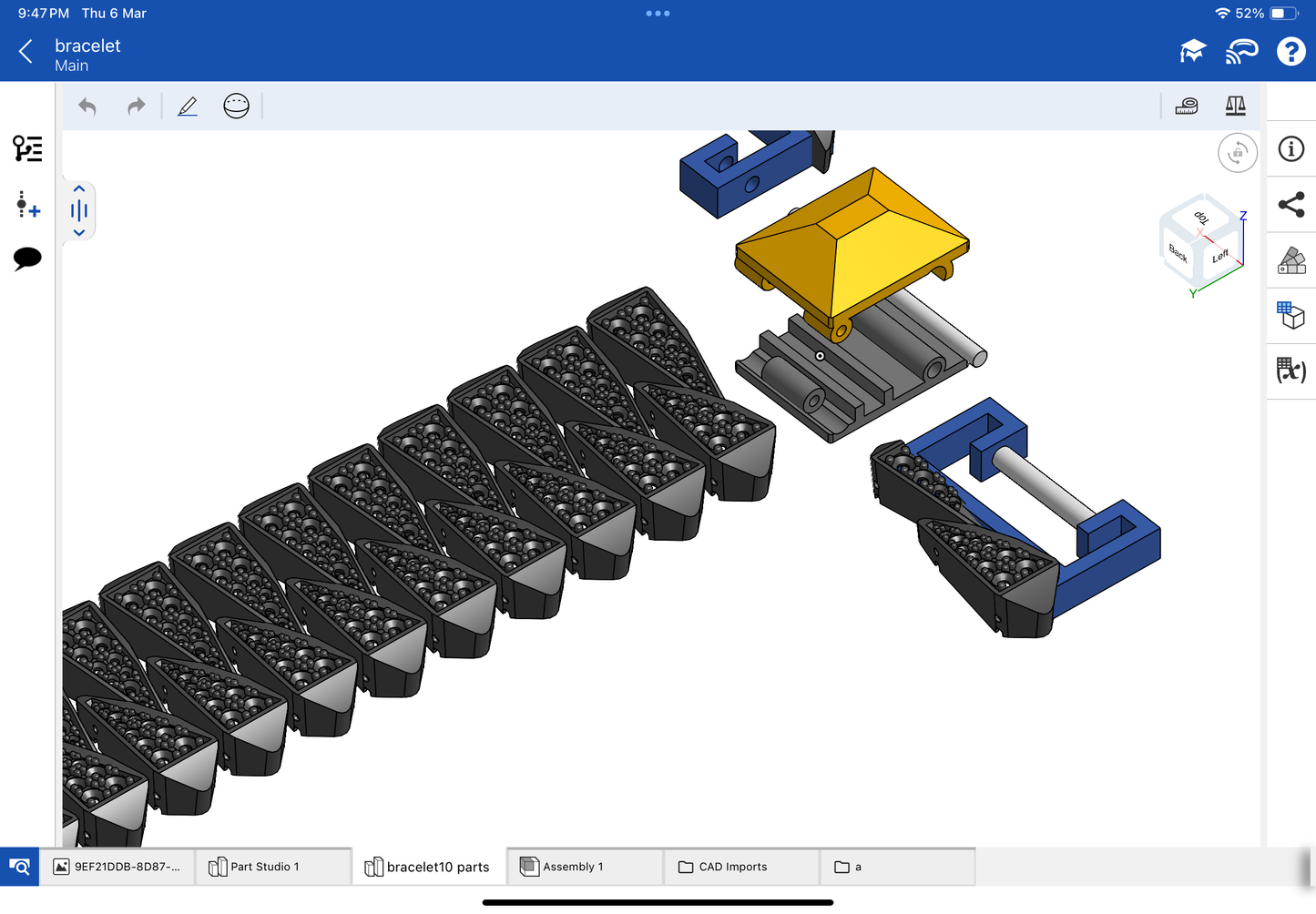Open the comments speech bubble
Screen dimensions: 1316x914
tap(27, 259)
